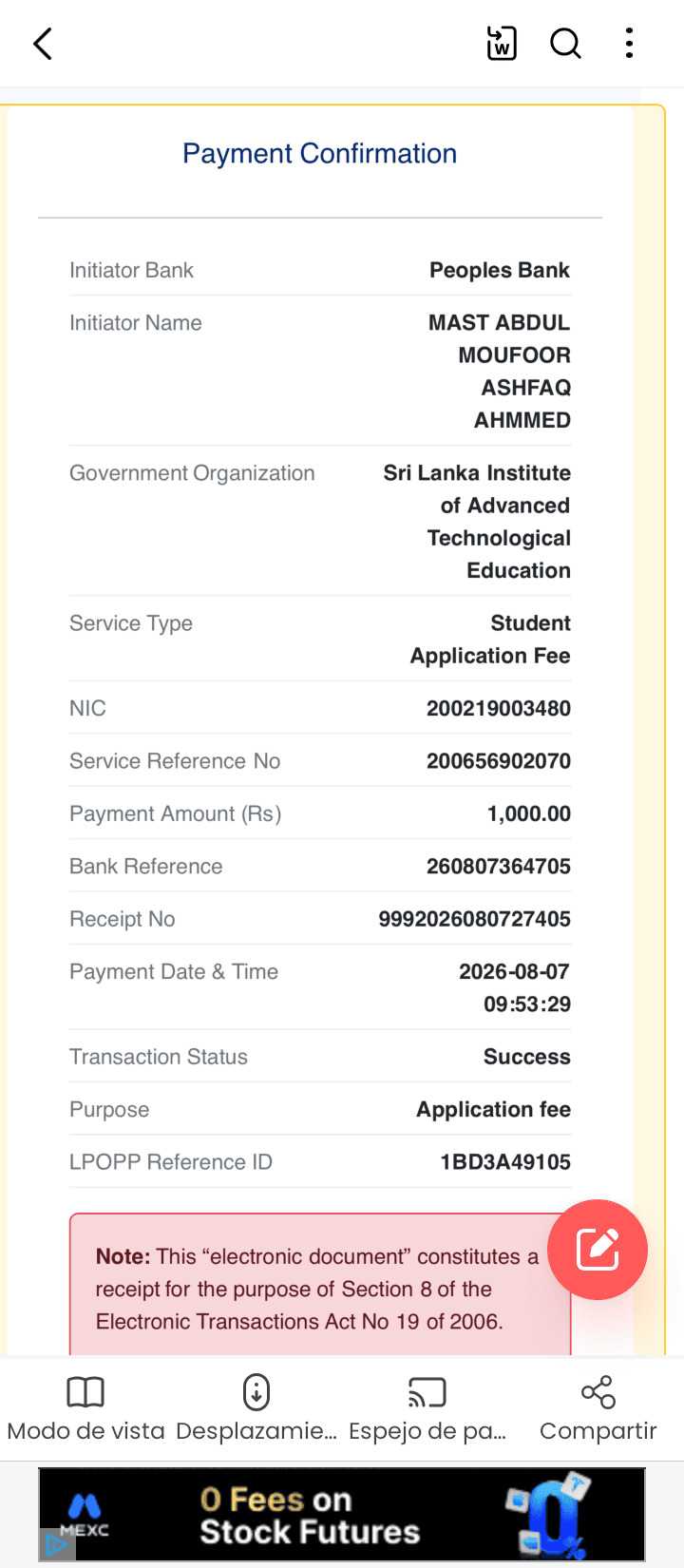The width and height of the screenshot is (684, 1568).
Task: Tap the Service Reference No 200656902070
Action: 499,760
